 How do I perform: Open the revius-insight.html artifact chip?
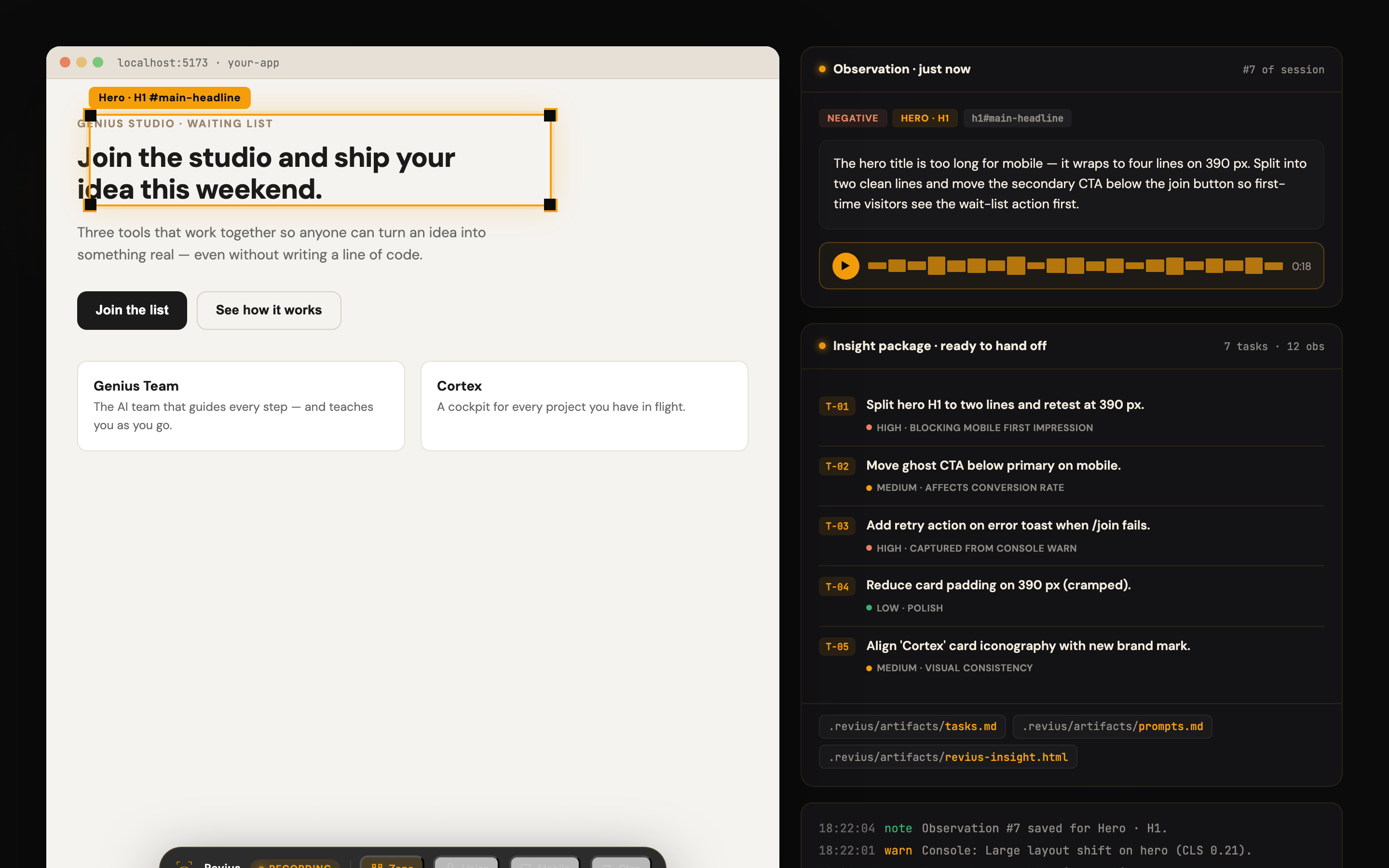pos(948,757)
